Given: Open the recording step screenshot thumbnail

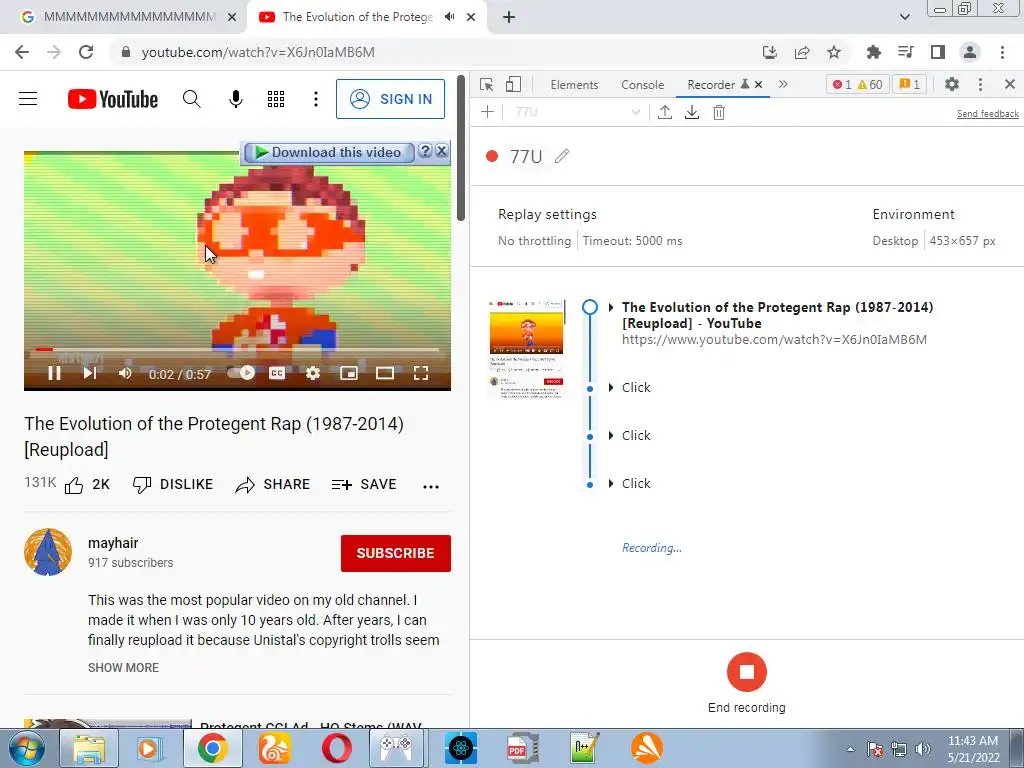Looking at the screenshot, I should [526, 349].
